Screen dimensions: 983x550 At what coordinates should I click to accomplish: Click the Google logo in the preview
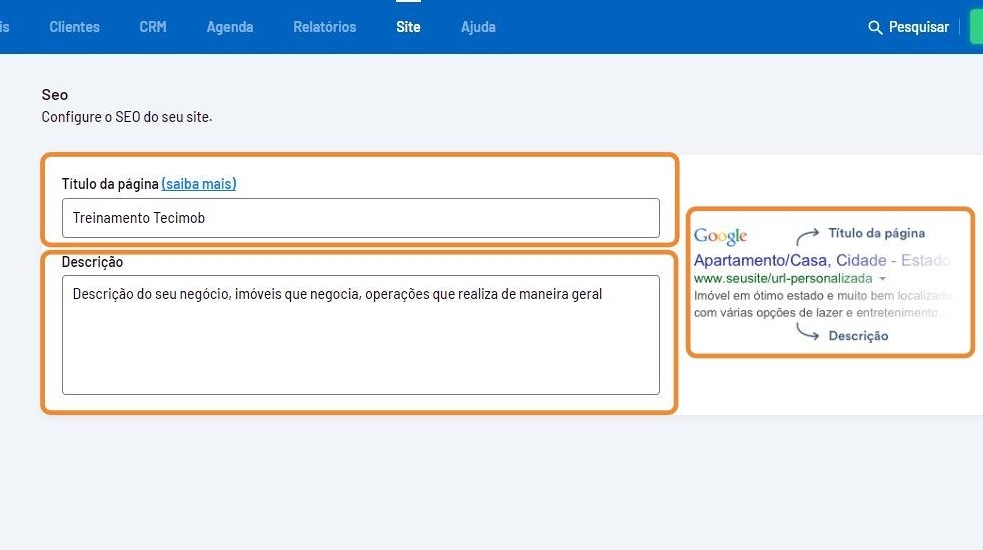coord(720,236)
